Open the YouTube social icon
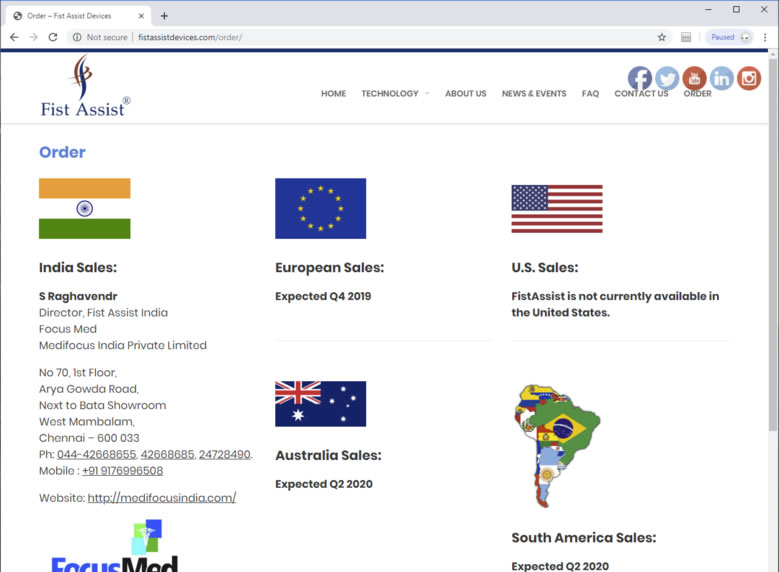This screenshot has height=572, width=779. (x=694, y=78)
